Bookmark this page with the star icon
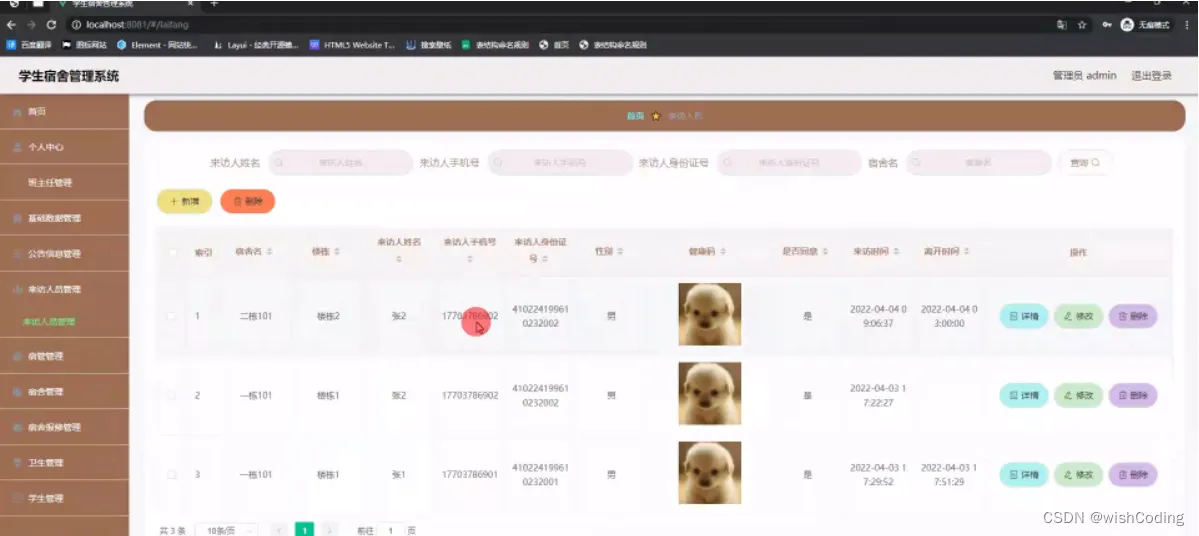 pos(1082,24)
